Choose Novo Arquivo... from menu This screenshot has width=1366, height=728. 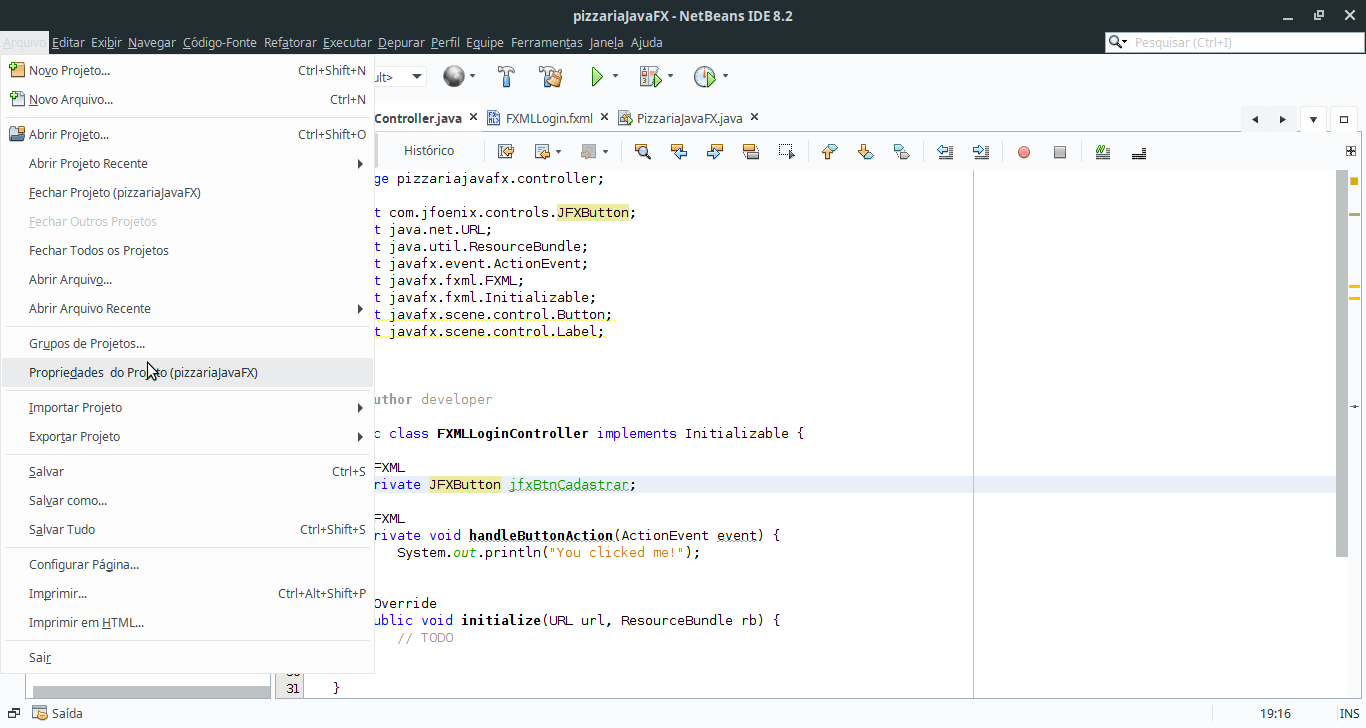[x=187, y=99]
